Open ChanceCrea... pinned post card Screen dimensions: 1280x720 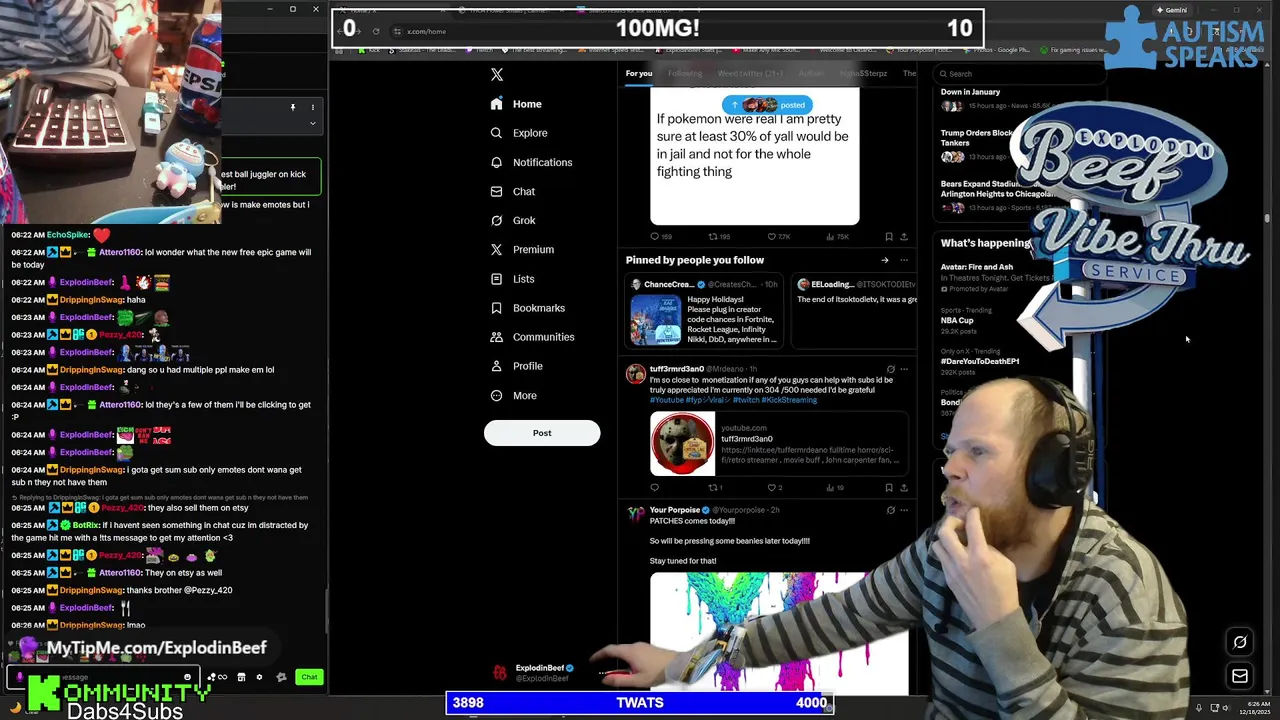coord(705,311)
